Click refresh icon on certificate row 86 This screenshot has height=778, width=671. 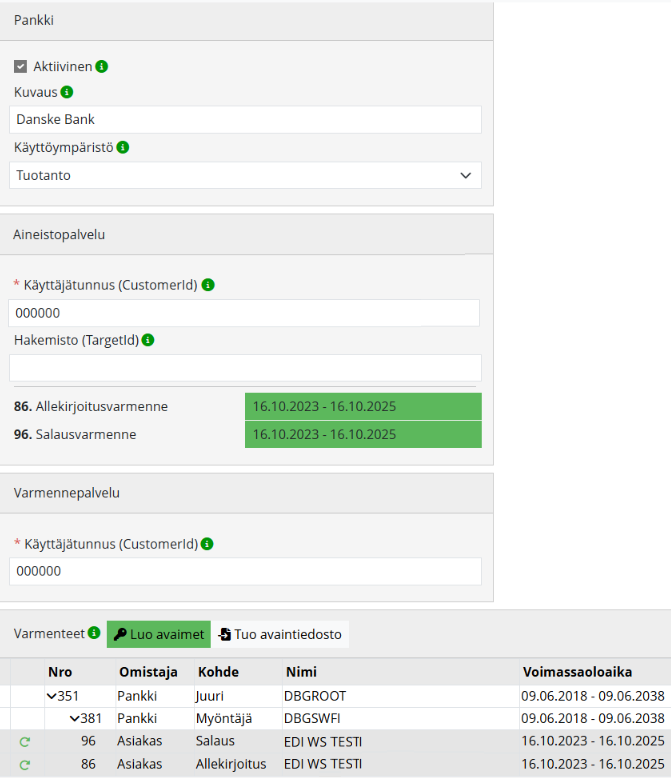click(24, 764)
